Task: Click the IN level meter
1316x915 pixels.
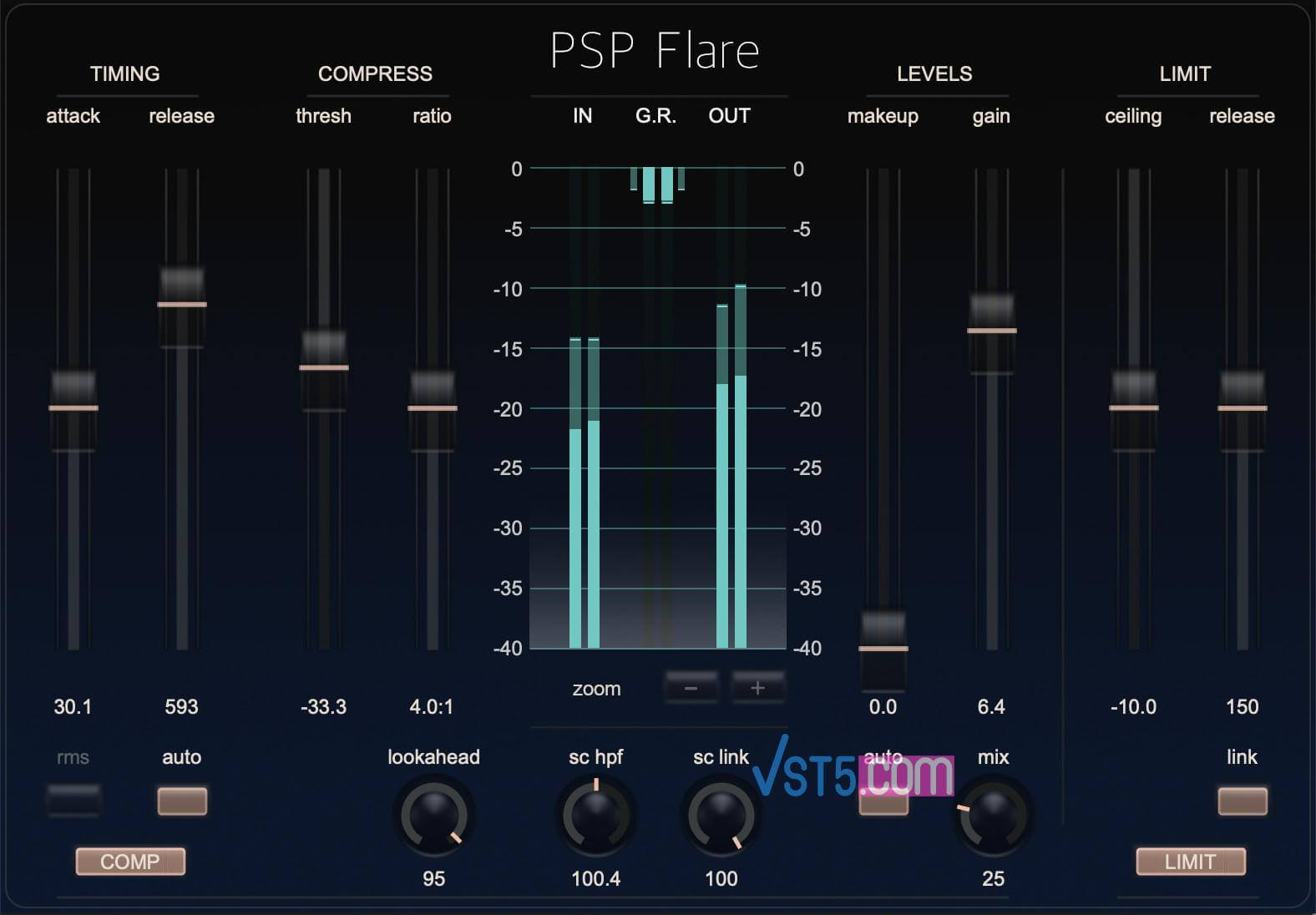Action: 585,408
